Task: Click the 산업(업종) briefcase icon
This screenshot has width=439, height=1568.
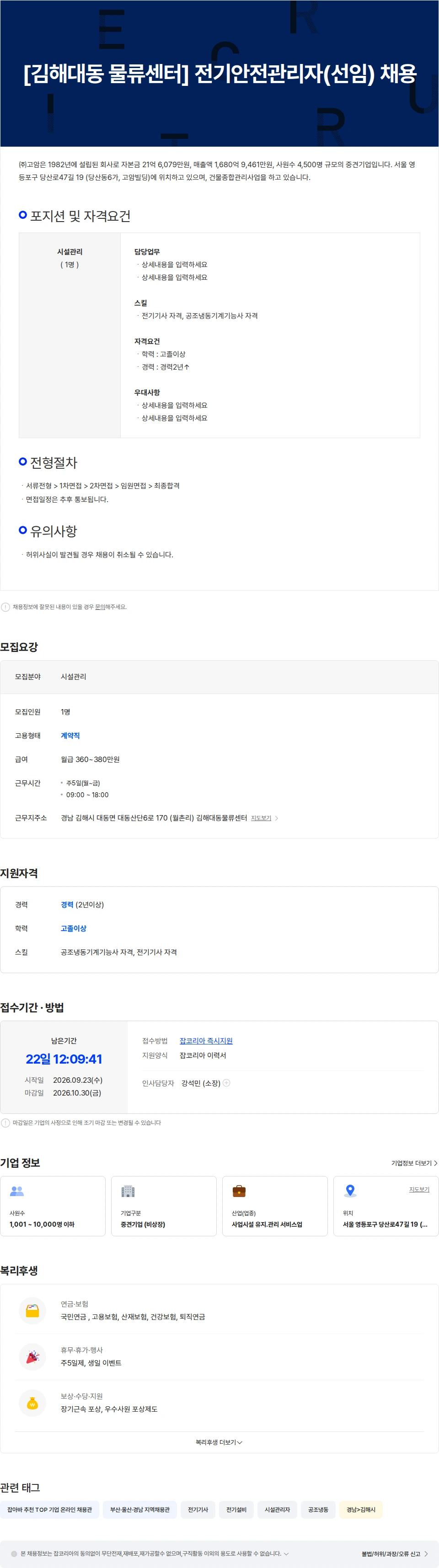Action: [x=239, y=1191]
